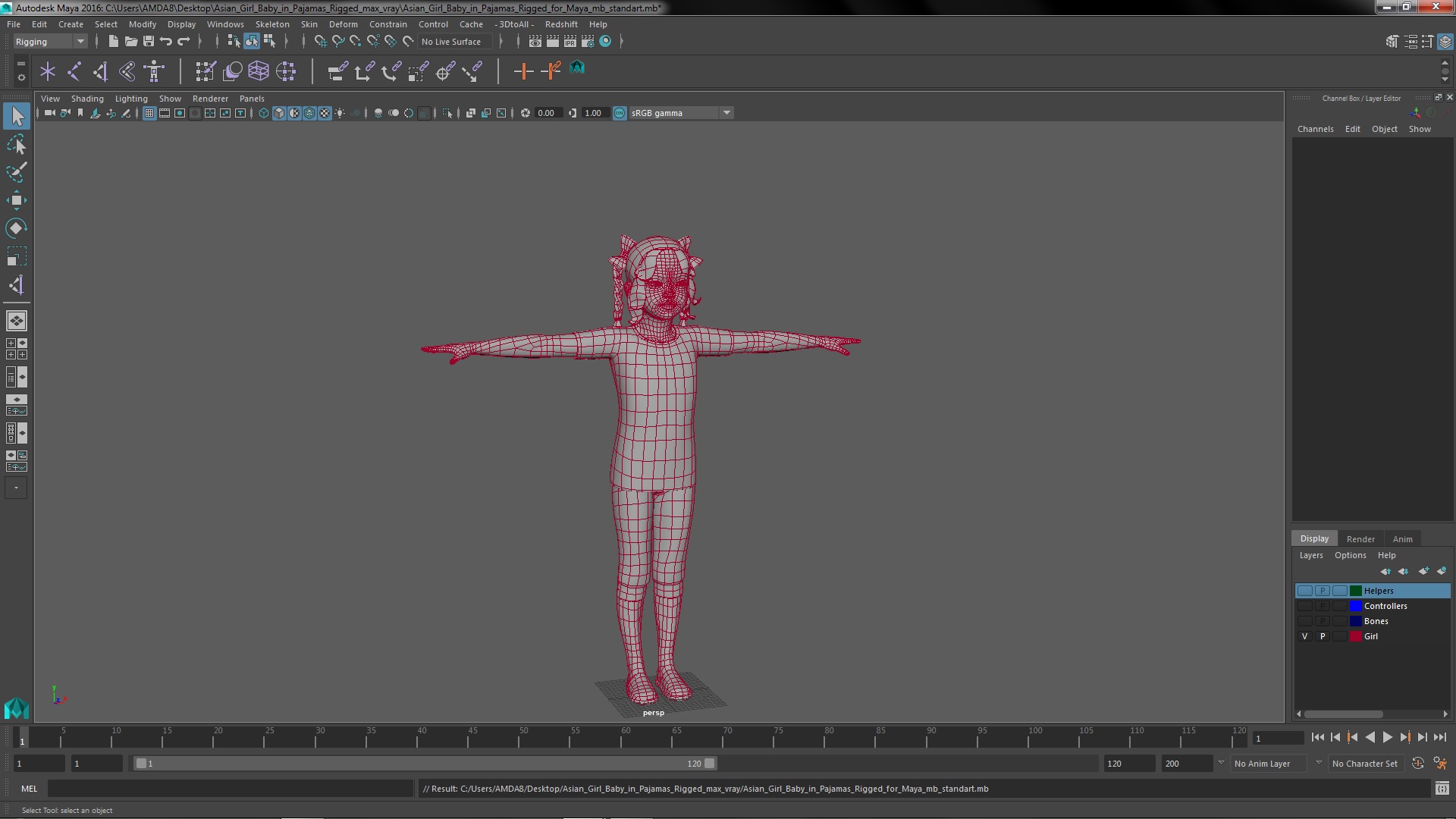
Task: Go to end of playback range
Action: point(1440,737)
